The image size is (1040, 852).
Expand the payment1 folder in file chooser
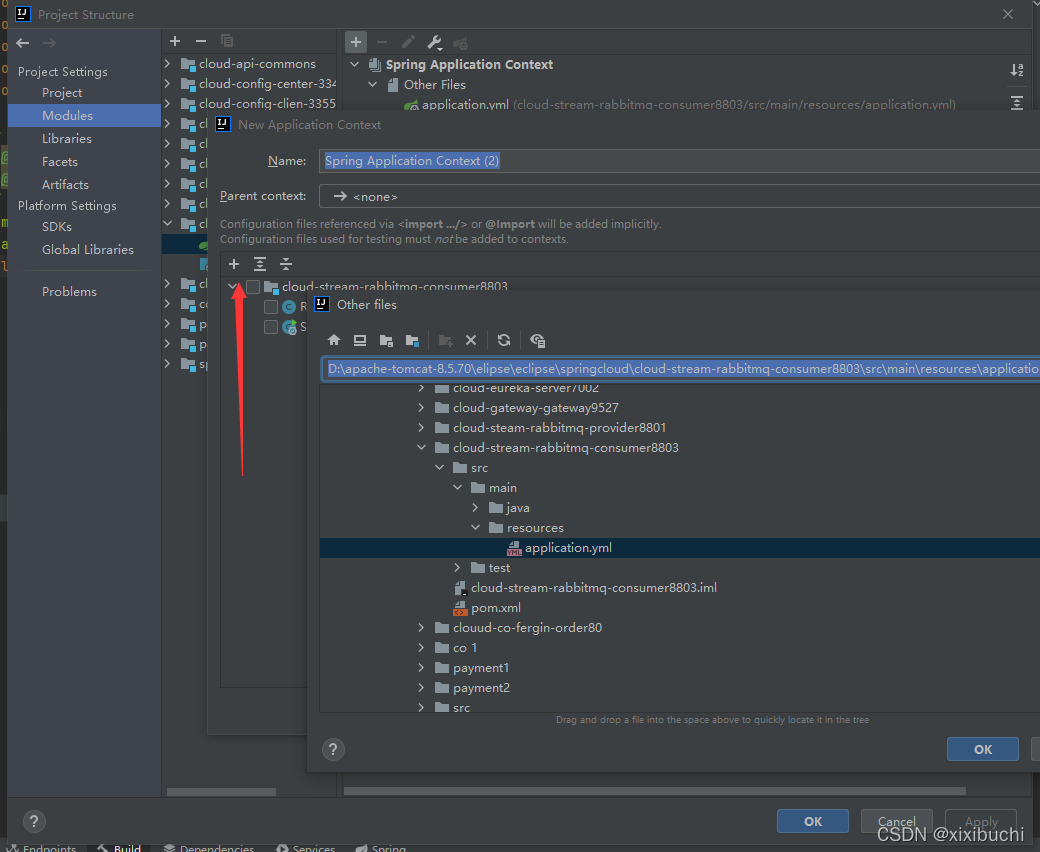[x=421, y=668]
